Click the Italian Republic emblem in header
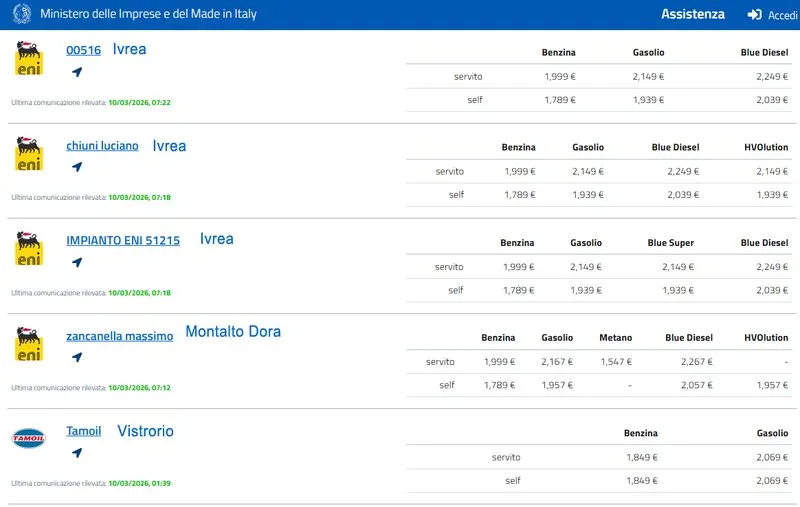This screenshot has width=800, height=507. [x=18, y=15]
